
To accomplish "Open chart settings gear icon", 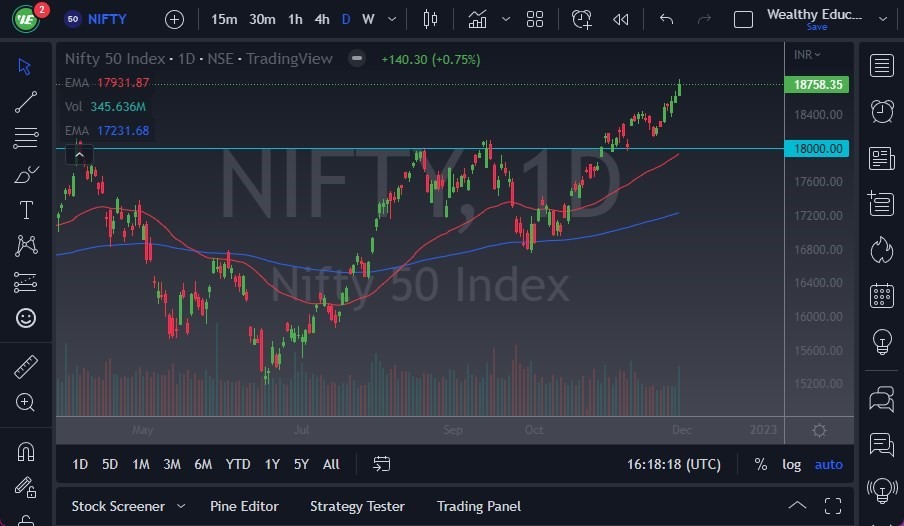I will (819, 430).
